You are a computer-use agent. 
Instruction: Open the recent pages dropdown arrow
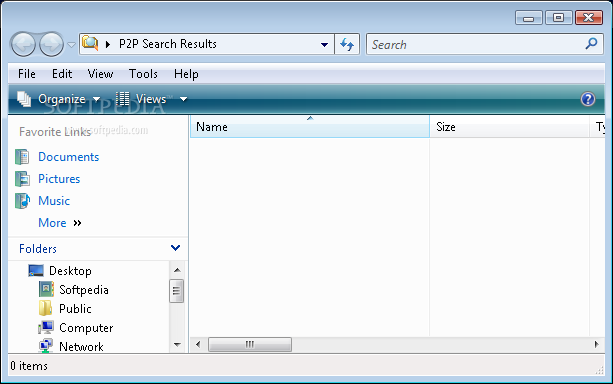pos(71,45)
